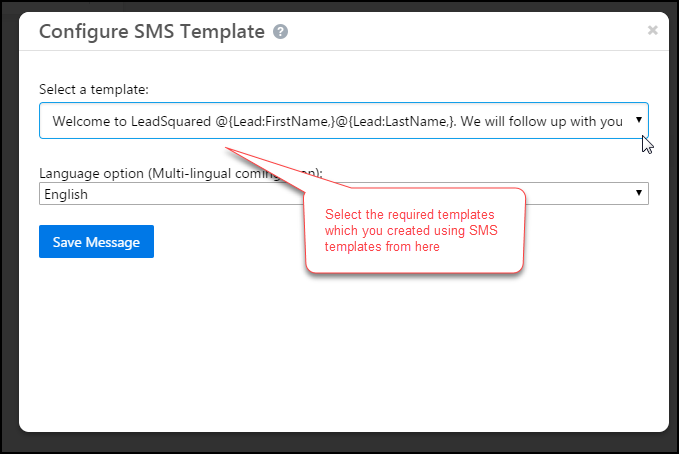Close the Configure SMS Template dialog
Viewport: 679px width, 454px height.
(653, 30)
